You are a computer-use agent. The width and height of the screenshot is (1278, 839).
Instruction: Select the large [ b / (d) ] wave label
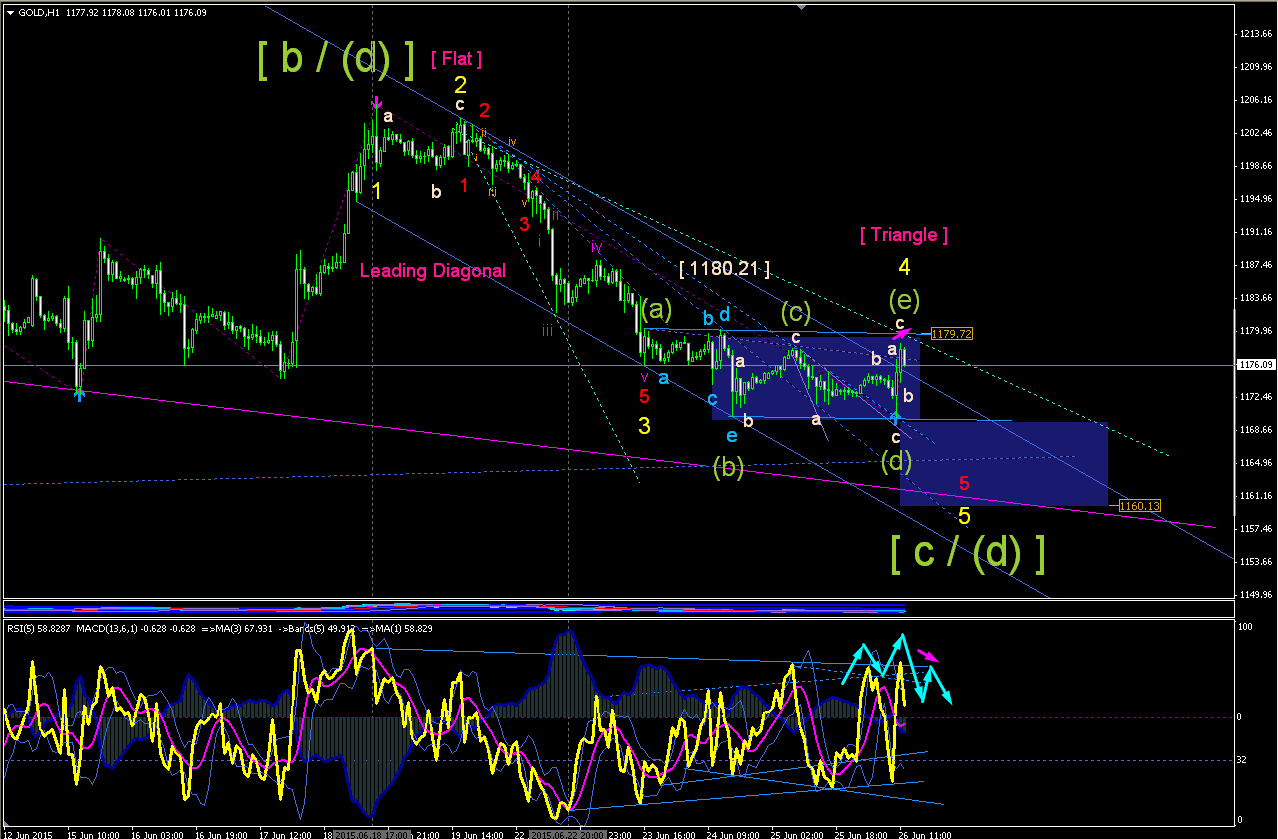[336, 60]
